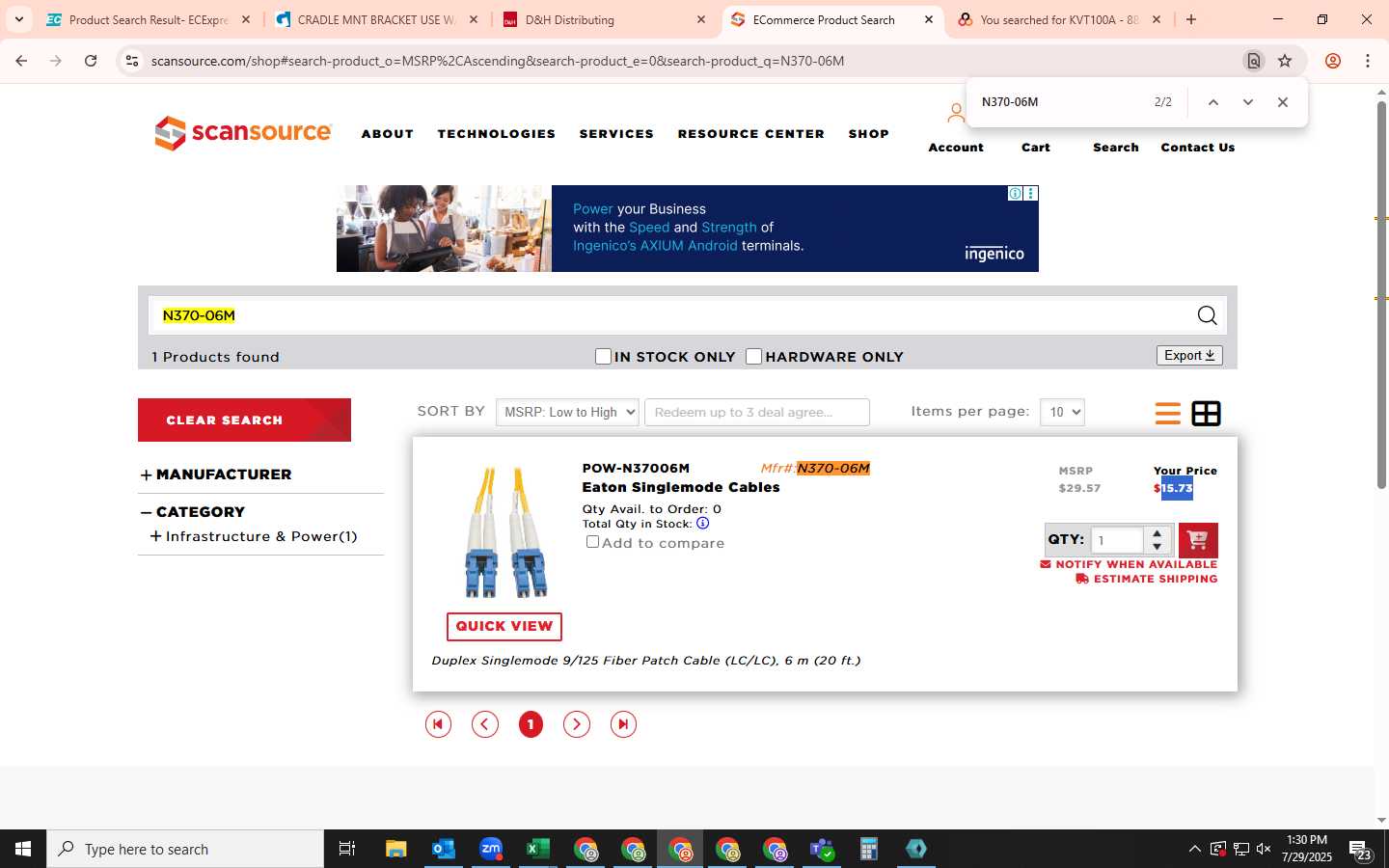Image resolution: width=1389 pixels, height=868 pixels.
Task: Close the find-in-page bar
Action: [1283, 102]
